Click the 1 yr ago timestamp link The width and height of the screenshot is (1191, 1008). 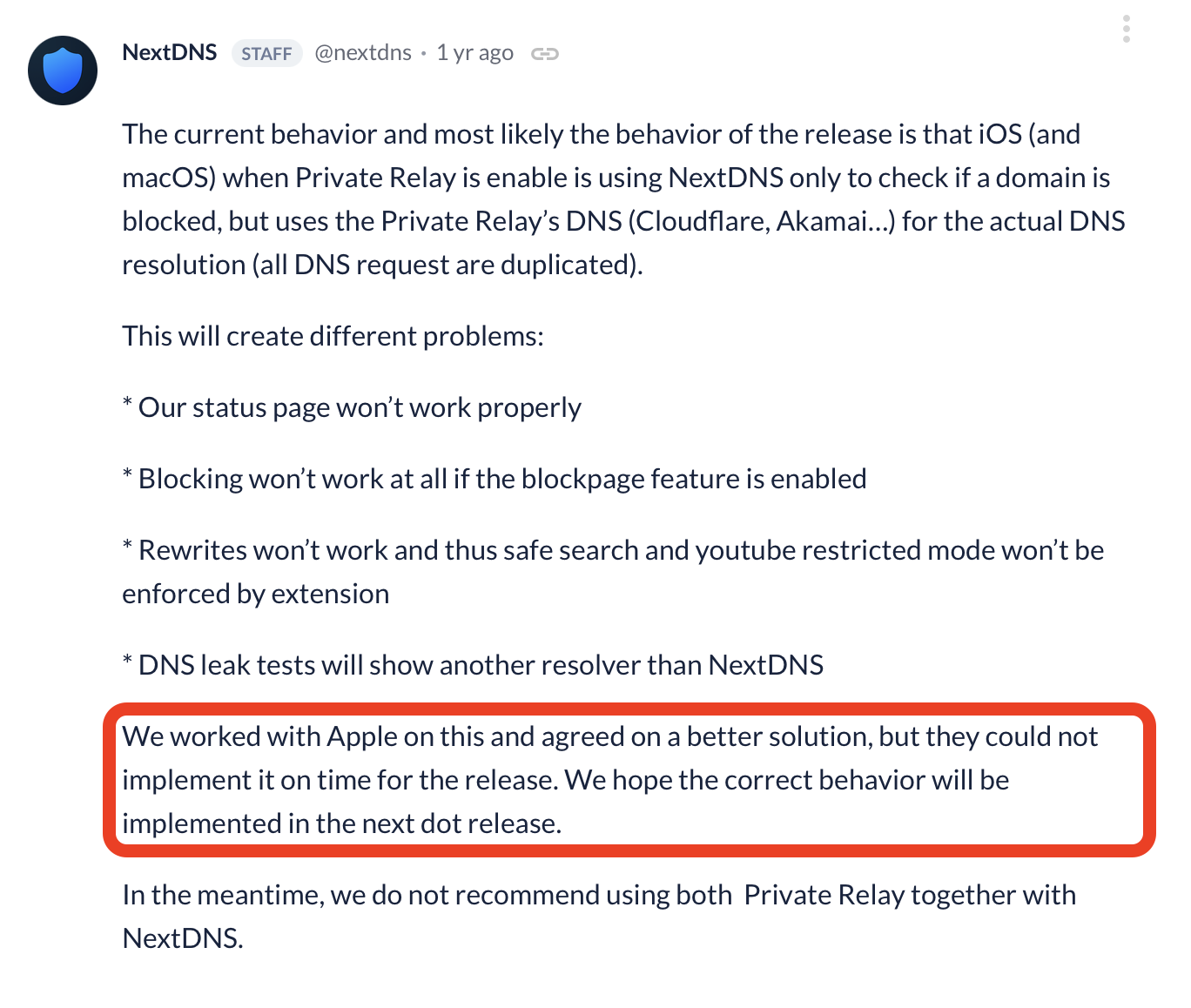[474, 53]
